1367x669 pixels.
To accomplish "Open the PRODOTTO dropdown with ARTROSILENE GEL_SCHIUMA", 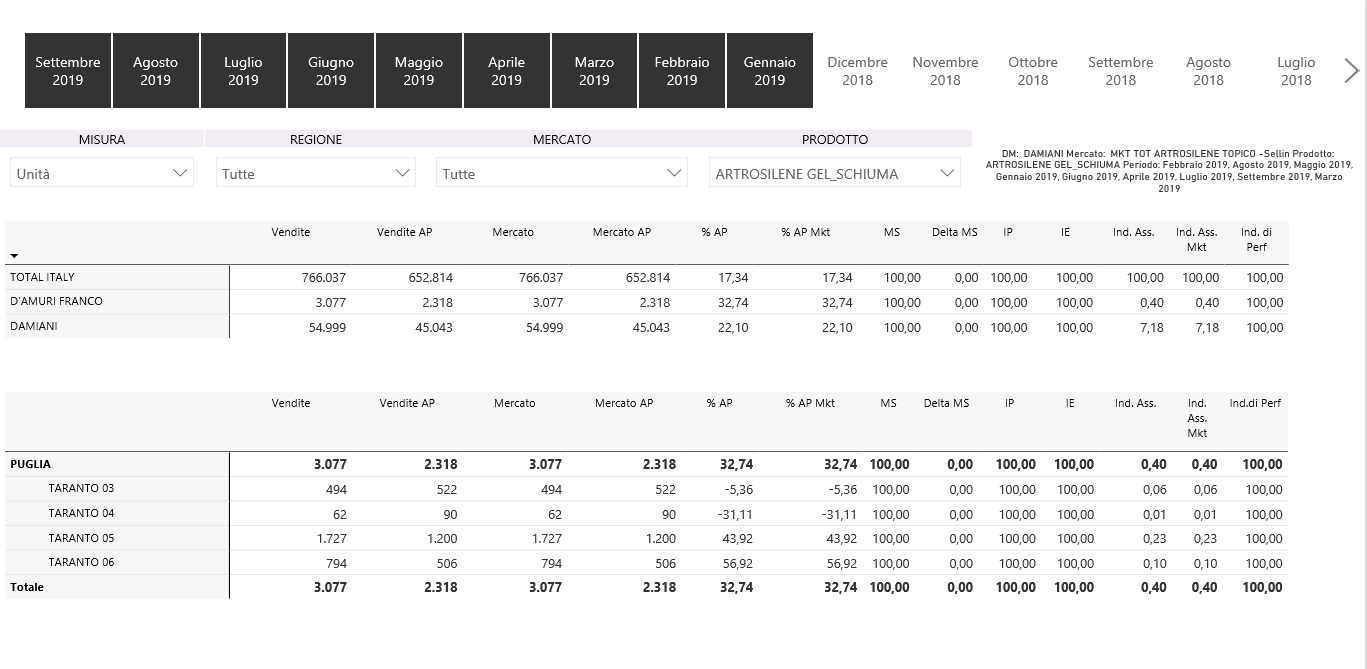I will pyautogui.click(x=834, y=173).
